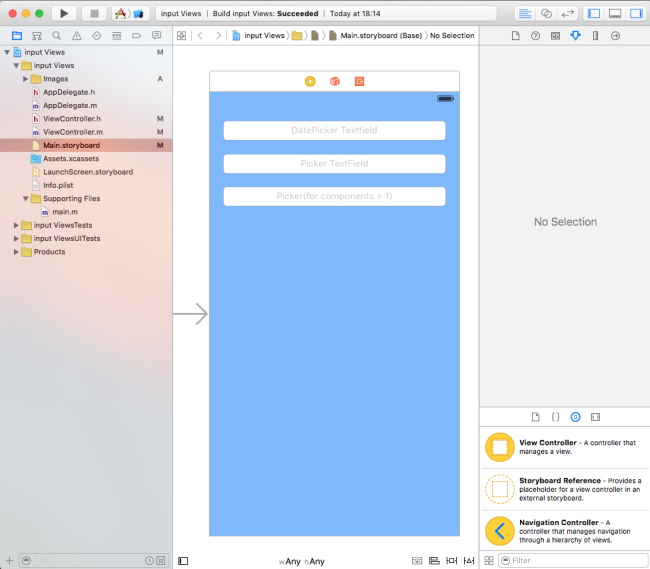Viewport: 650px width, 569px height.
Task: Show the Size inspector
Action: pyautogui.click(x=595, y=36)
